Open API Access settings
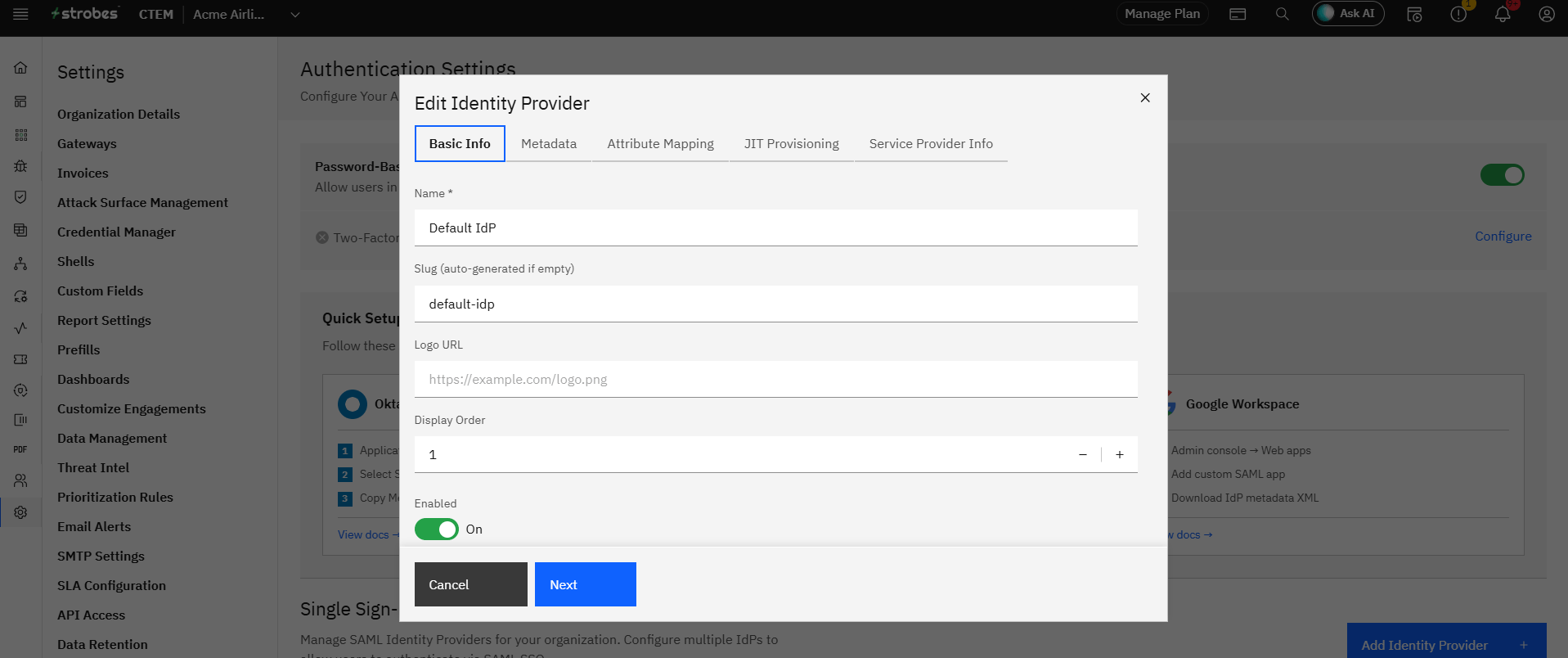This screenshot has width=1568, height=658. pos(91,615)
